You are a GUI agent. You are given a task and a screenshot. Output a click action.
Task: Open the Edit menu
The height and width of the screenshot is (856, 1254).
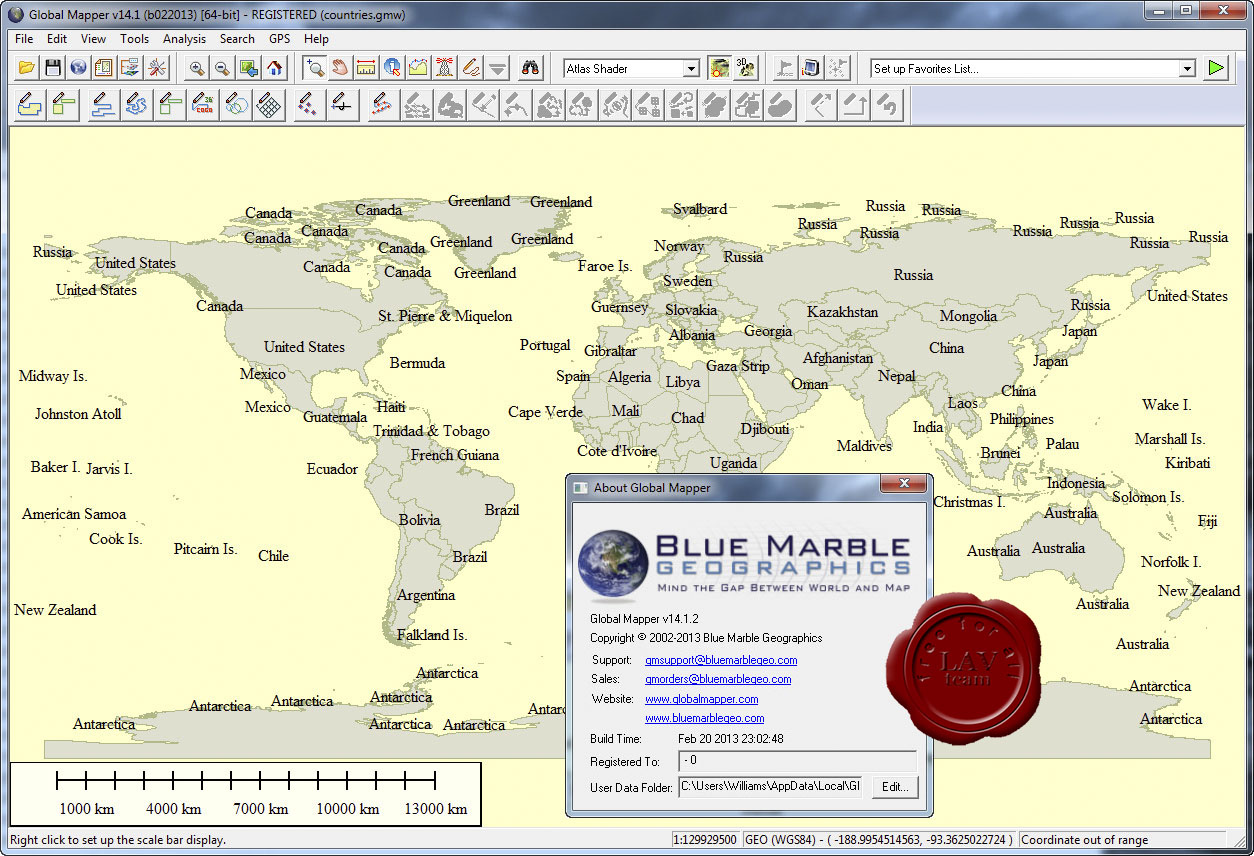point(57,39)
